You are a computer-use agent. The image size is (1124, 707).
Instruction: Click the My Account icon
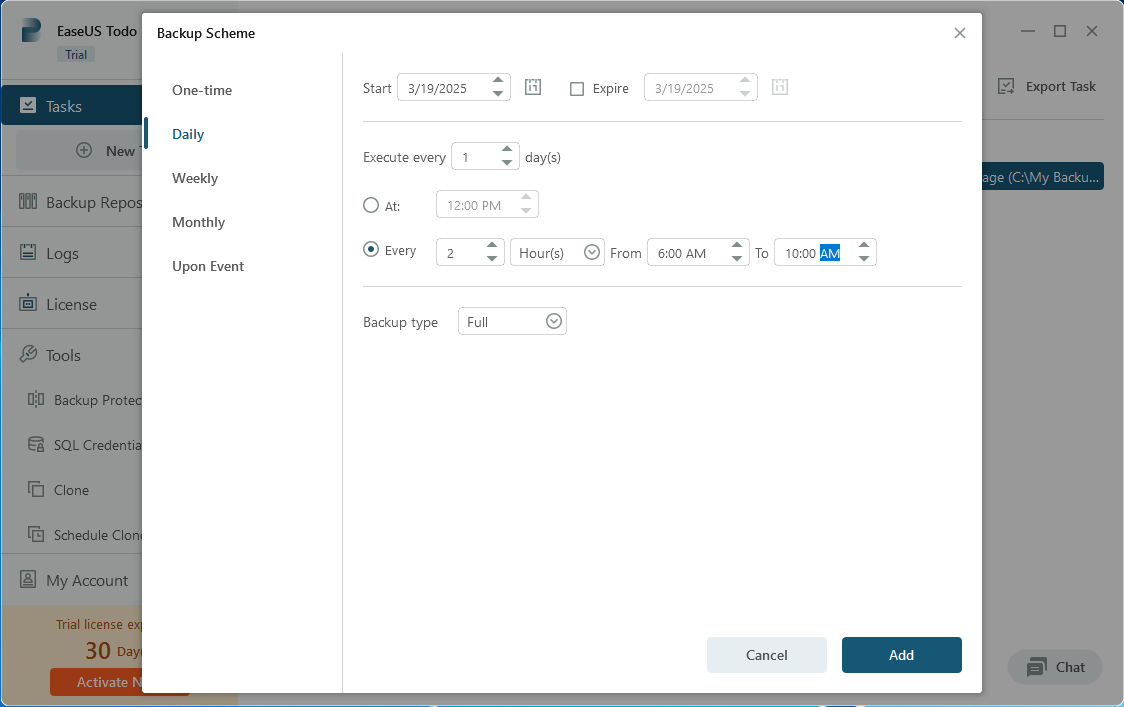point(28,579)
